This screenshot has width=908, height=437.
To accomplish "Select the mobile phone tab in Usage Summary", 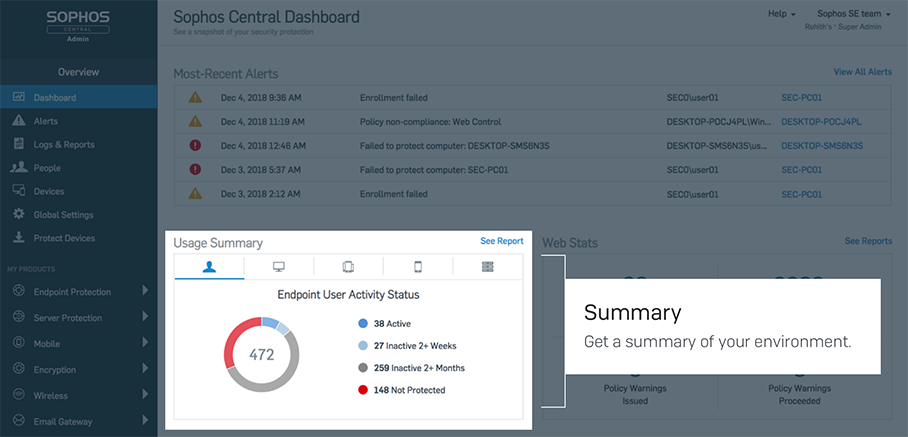I will coord(418,266).
